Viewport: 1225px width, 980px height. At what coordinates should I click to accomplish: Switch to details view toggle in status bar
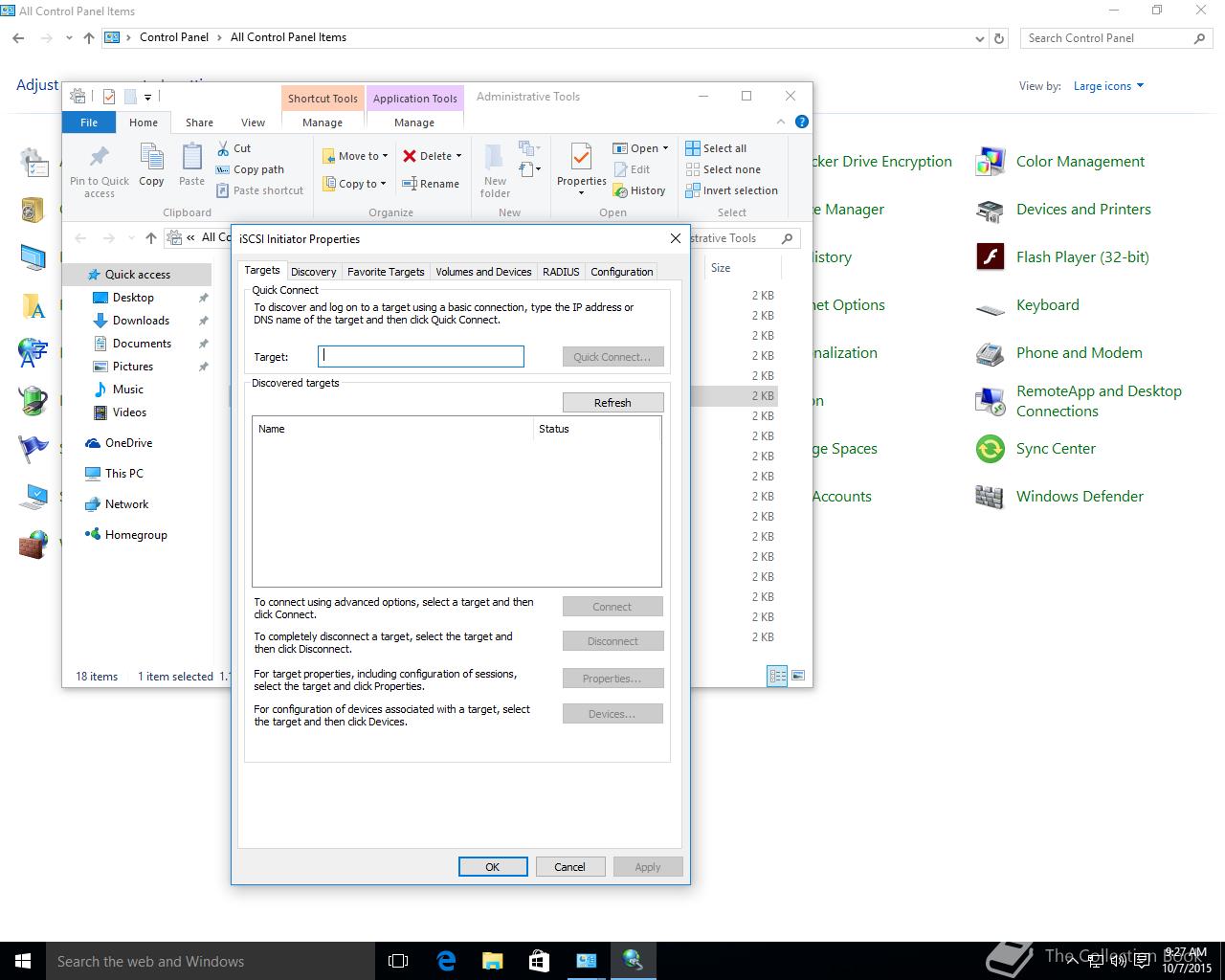[x=777, y=676]
